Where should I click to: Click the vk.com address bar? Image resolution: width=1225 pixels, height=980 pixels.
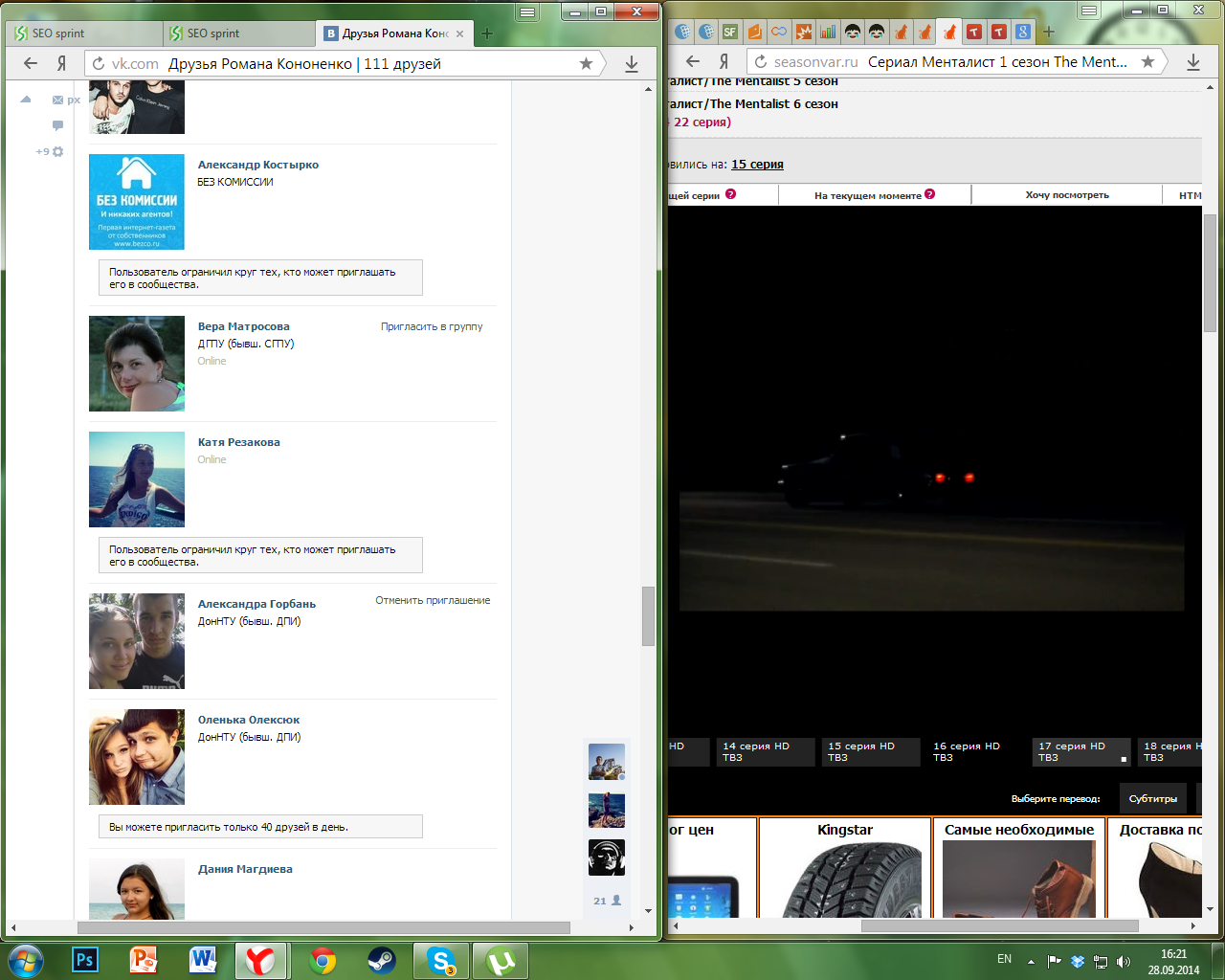point(345,63)
